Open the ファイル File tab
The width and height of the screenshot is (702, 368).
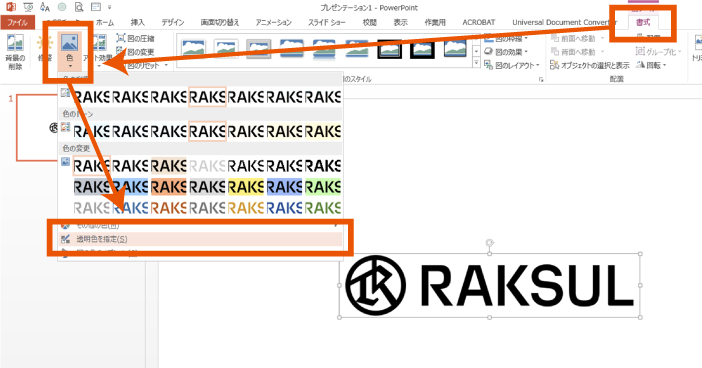coord(17,22)
